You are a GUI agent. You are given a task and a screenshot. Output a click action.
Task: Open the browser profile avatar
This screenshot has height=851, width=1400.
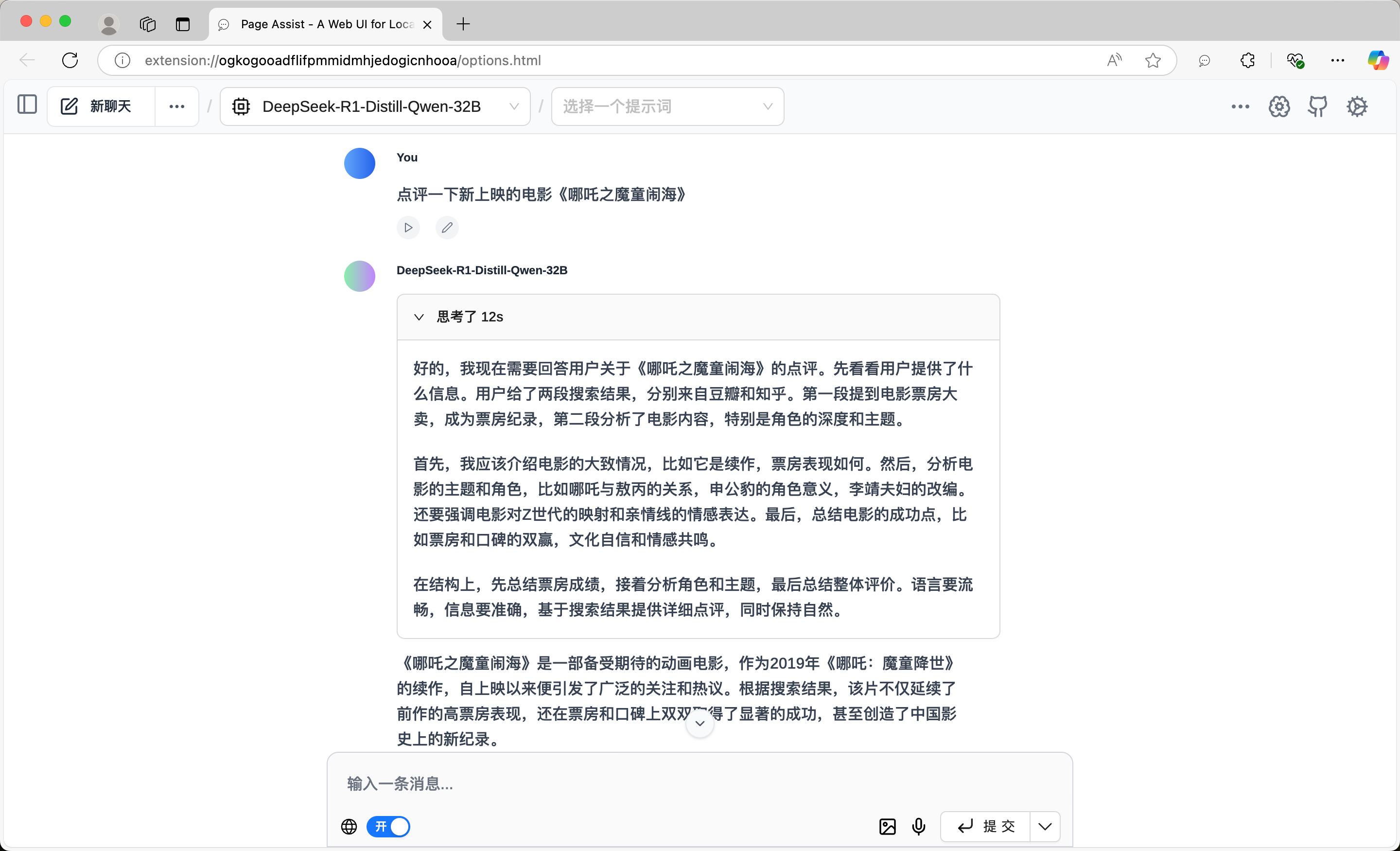coord(108,24)
